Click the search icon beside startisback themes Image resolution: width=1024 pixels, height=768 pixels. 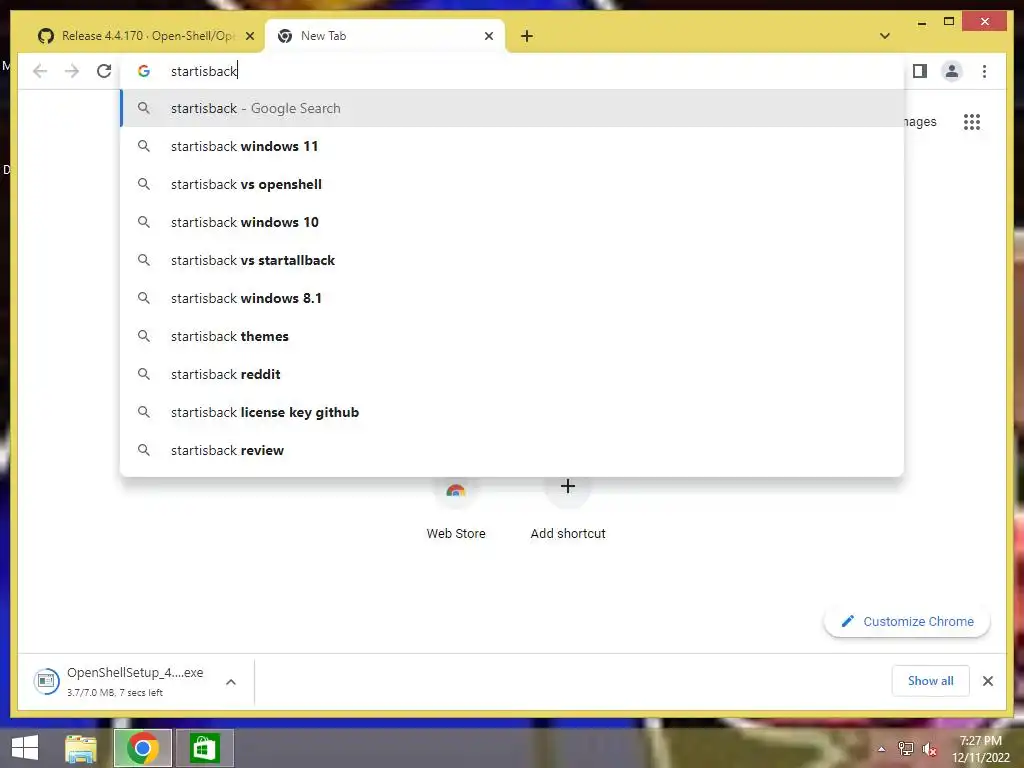click(x=144, y=336)
